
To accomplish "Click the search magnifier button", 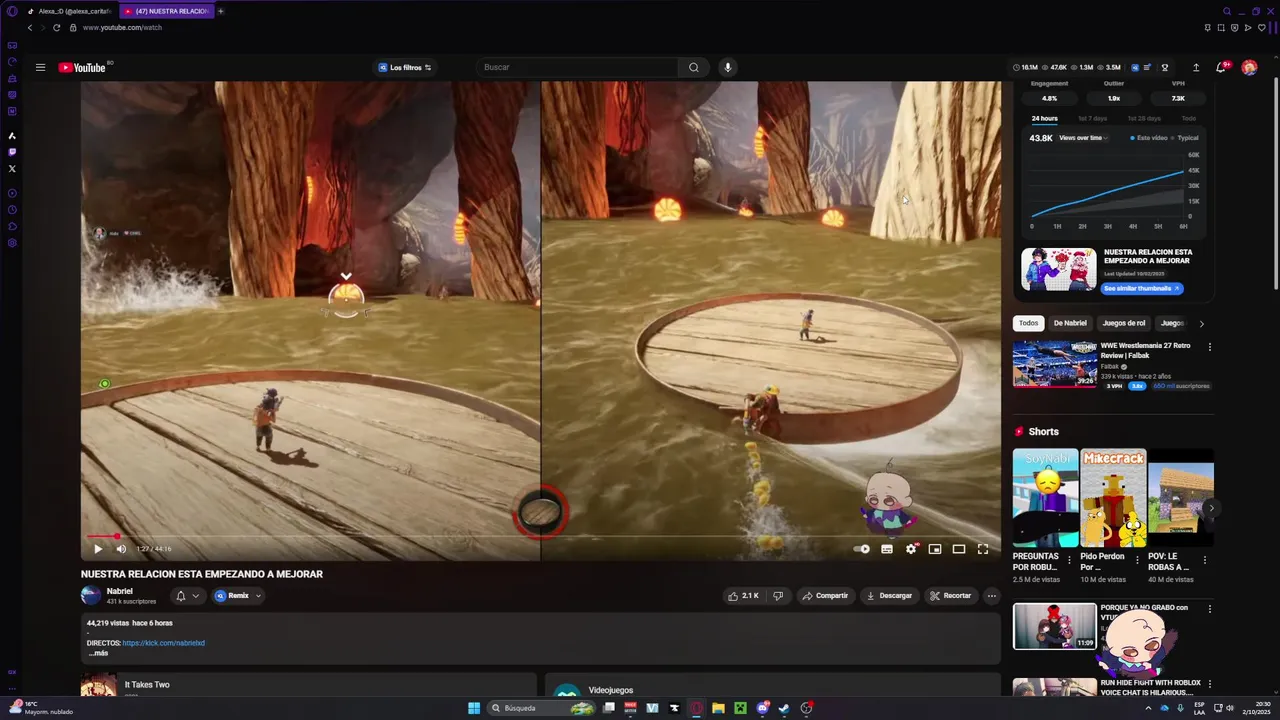I will pyautogui.click(x=693, y=68).
